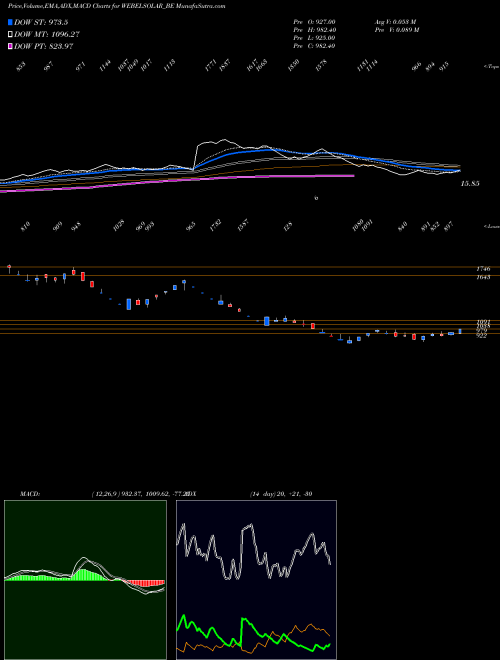Screen dimensions: 500x660
Task: Select the 'DOW ST: 973.5' legend text
Action: pos(41,22)
